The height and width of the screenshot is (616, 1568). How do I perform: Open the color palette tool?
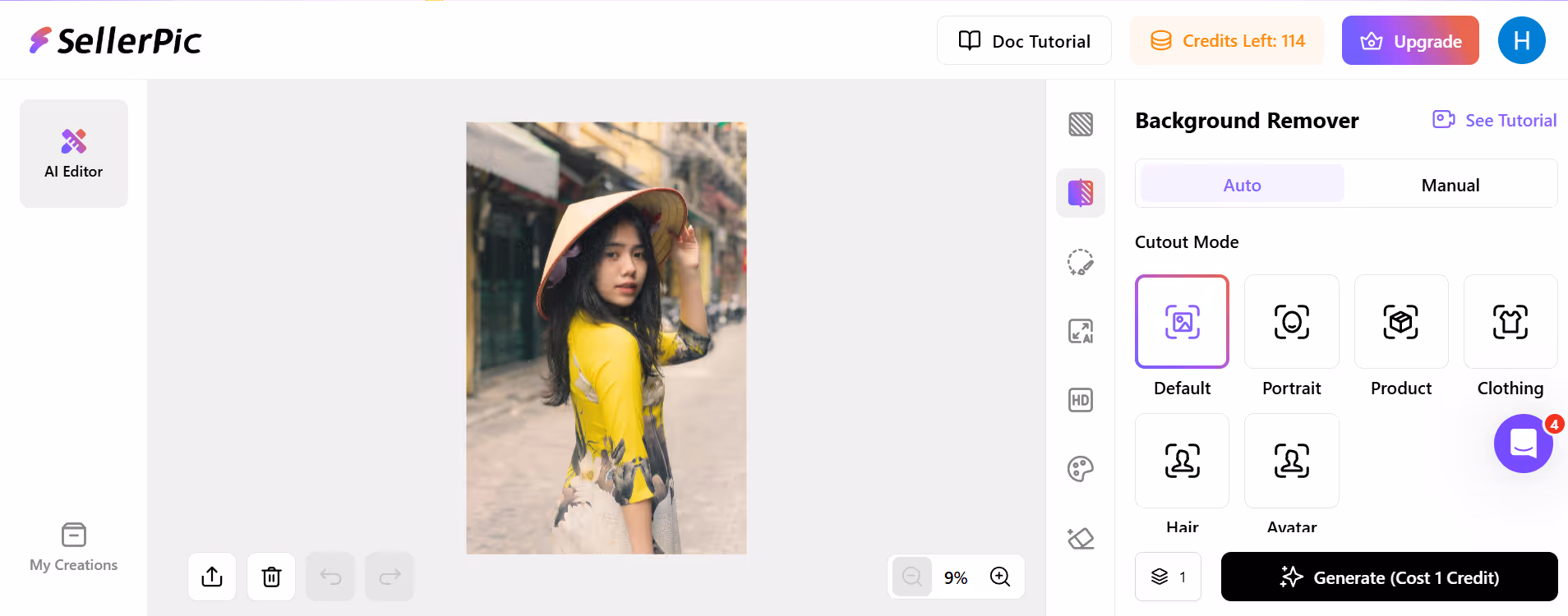(1080, 469)
